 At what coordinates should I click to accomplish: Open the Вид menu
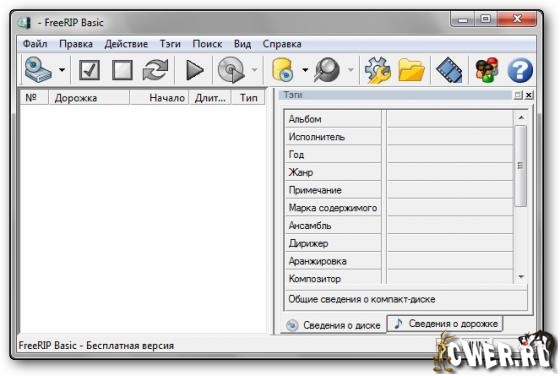click(x=242, y=44)
